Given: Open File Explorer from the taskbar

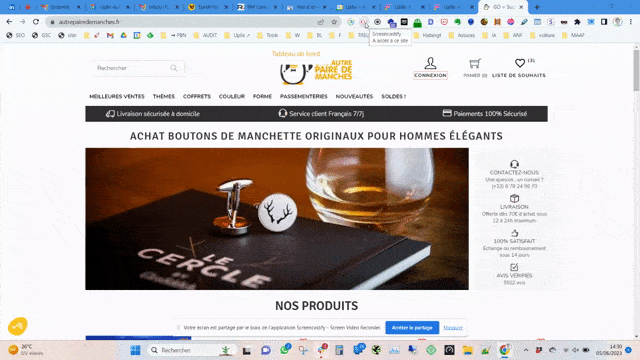Looking at the screenshot, I should tap(468, 350).
